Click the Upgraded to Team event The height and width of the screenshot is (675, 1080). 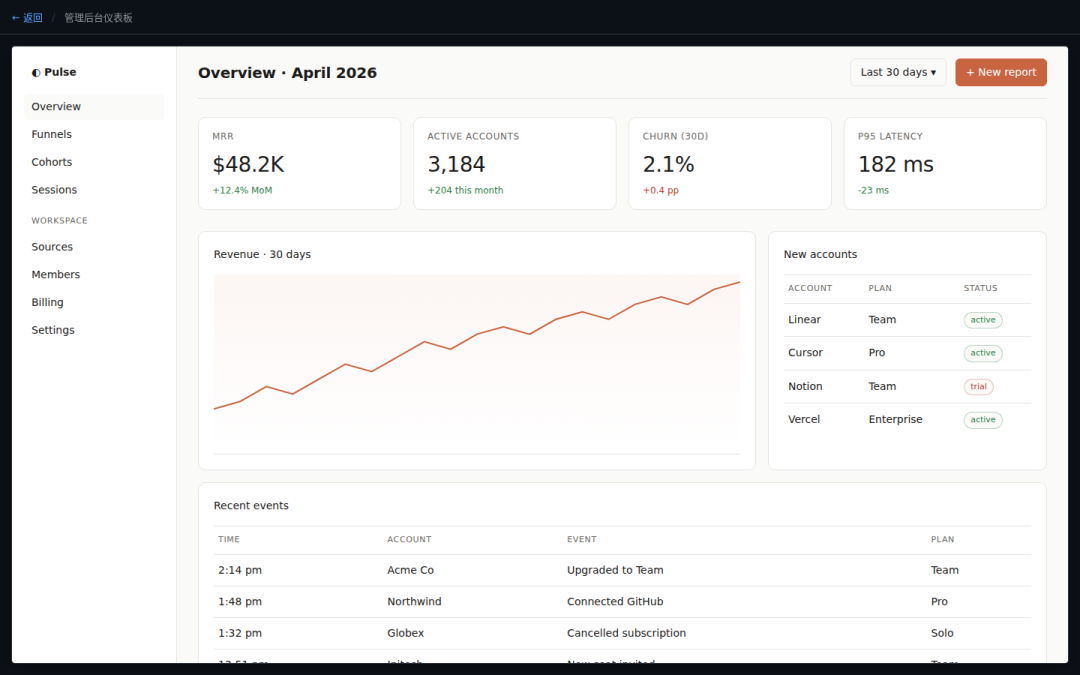615,570
